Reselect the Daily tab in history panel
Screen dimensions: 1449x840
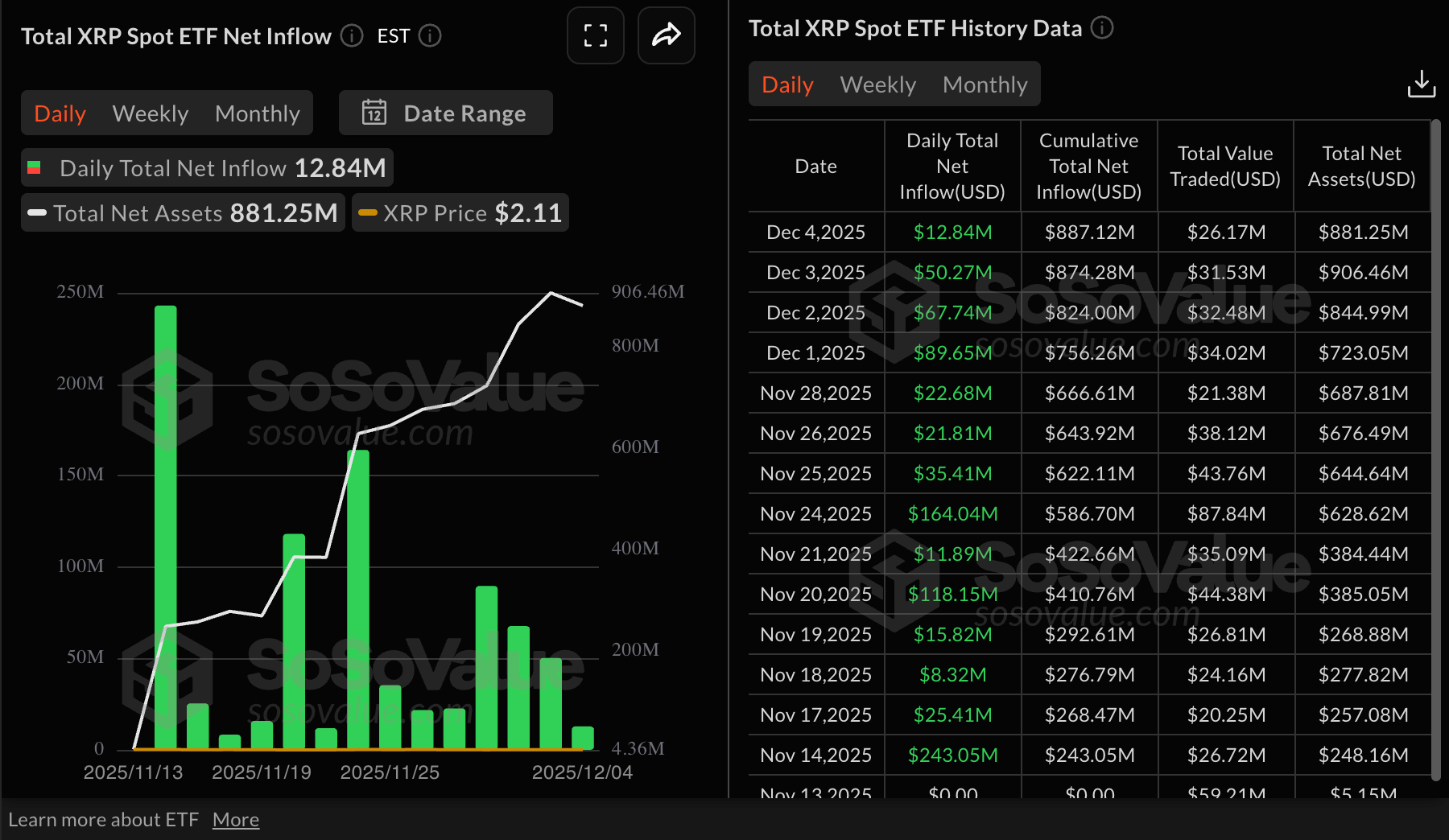coord(786,84)
